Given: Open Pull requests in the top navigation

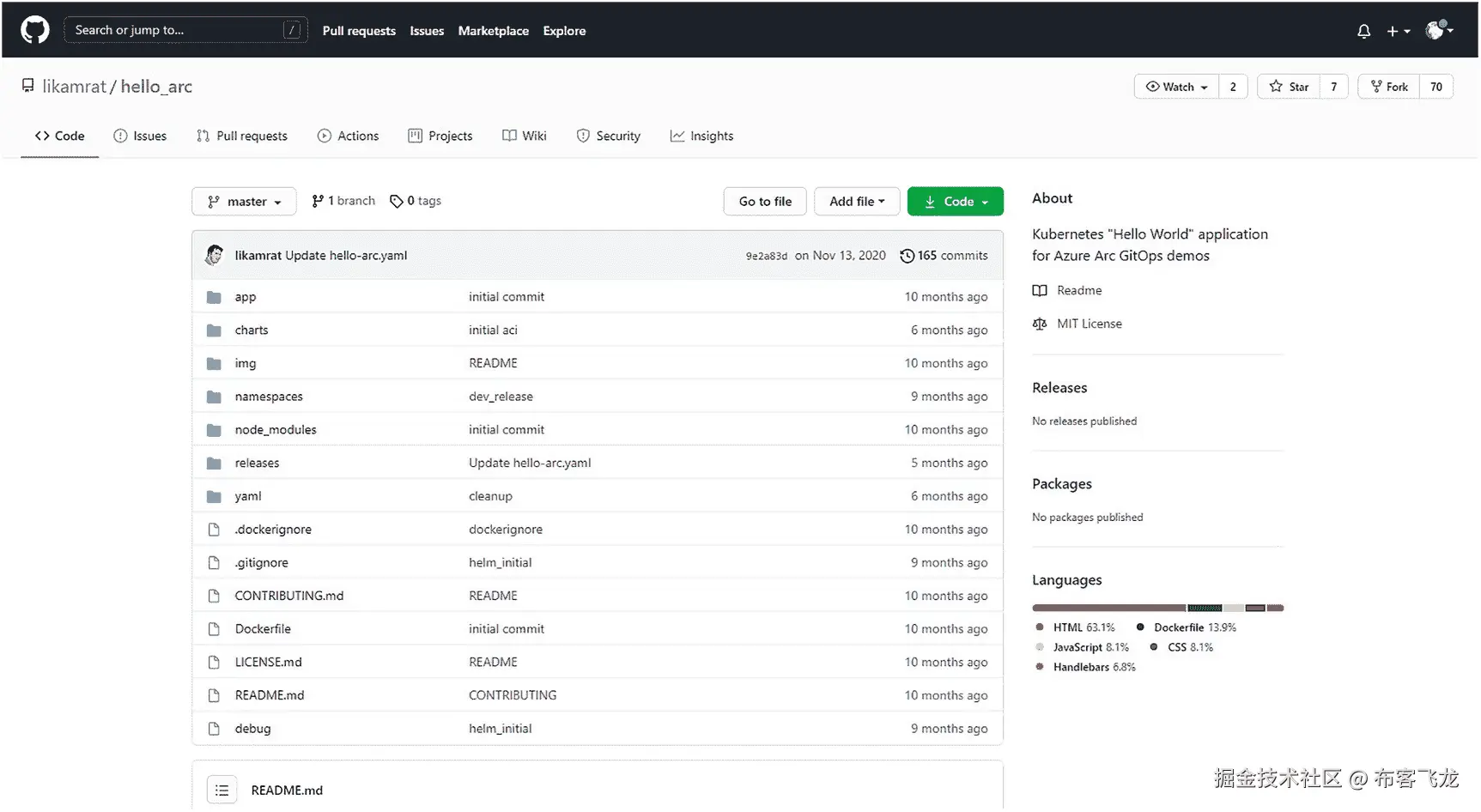Looking at the screenshot, I should 359,31.
